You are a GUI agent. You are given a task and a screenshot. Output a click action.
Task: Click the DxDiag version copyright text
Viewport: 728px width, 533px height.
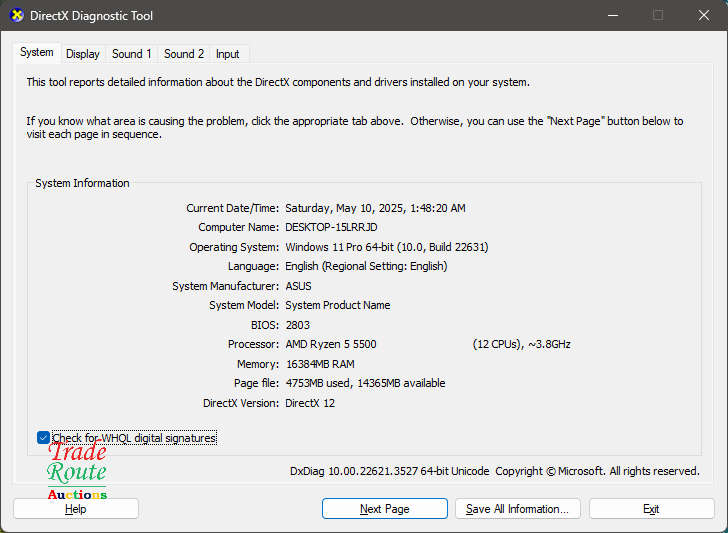(x=494, y=471)
